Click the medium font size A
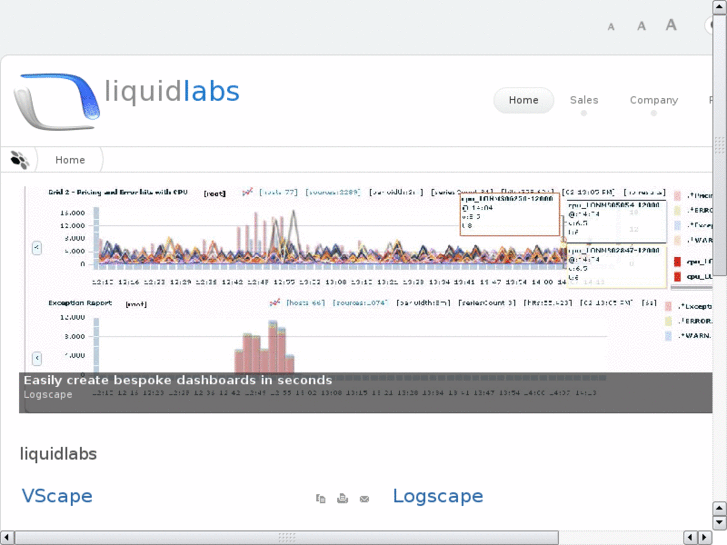The height and width of the screenshot is (545, 727). click(x=641, y=26)
